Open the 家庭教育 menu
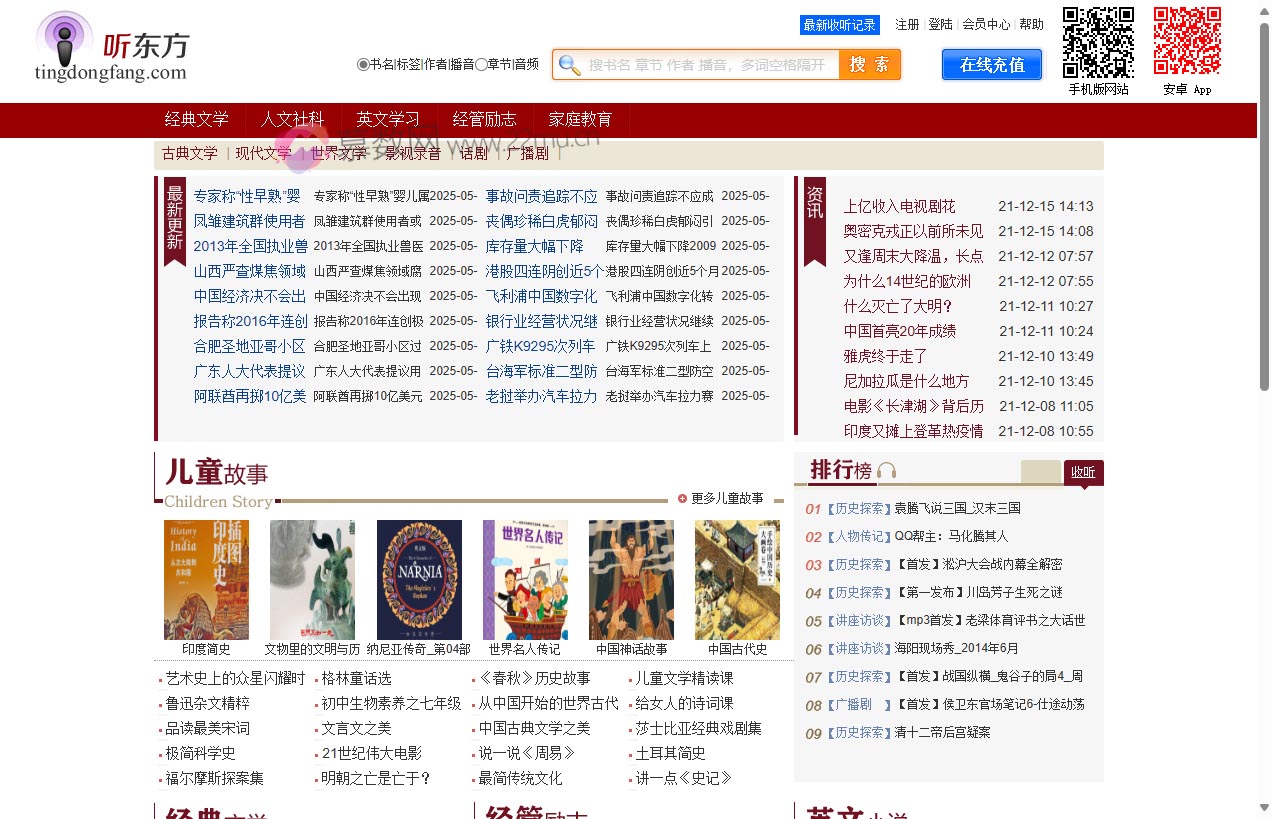 pos(580,119)
